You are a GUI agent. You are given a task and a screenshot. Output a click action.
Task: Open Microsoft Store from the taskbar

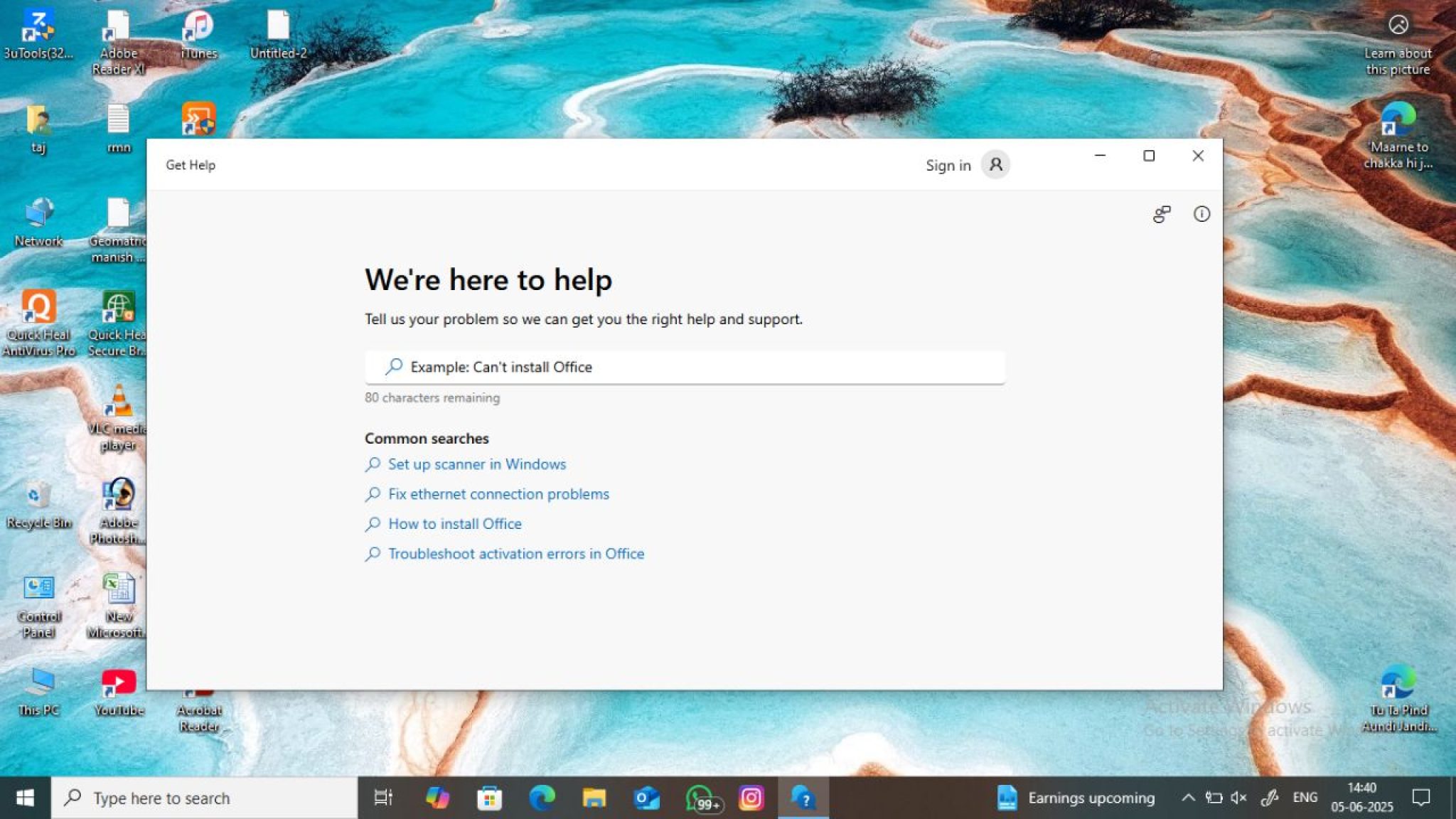[x=488, y=798]
